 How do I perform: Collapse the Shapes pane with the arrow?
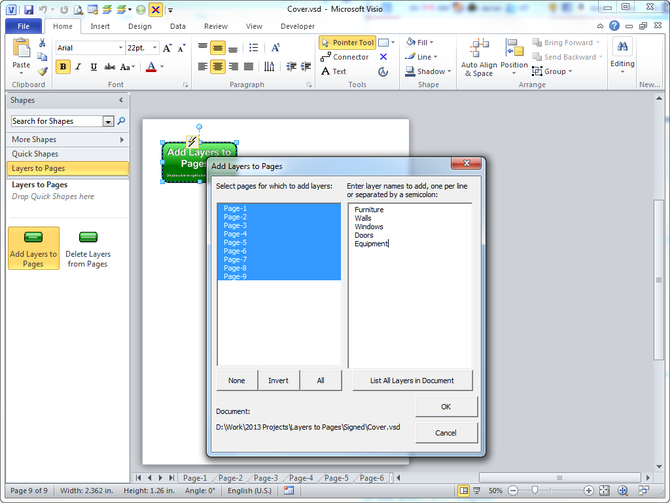point(121,100)
